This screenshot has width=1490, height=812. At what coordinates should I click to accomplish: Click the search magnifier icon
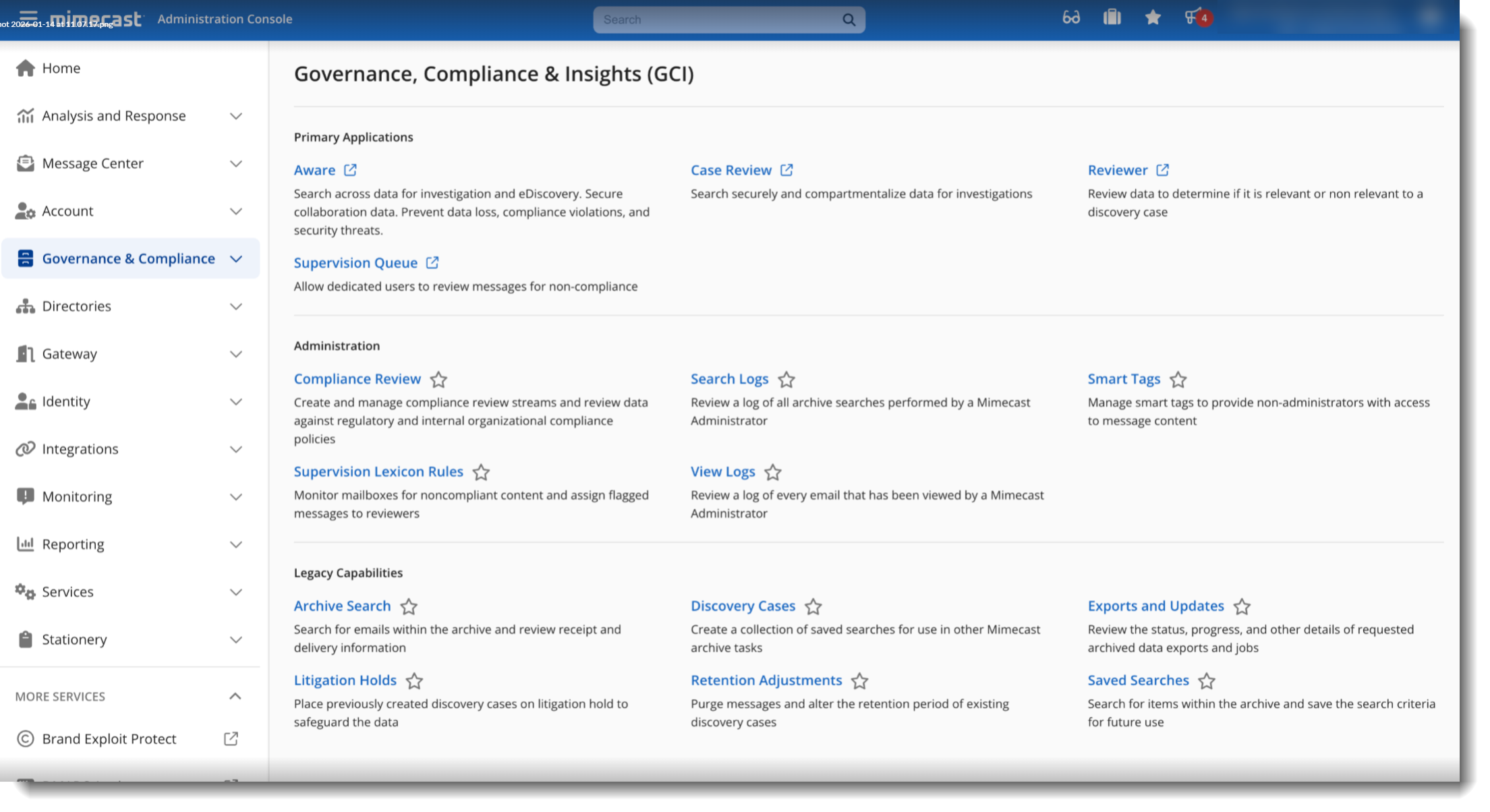(x=849, y=20)
